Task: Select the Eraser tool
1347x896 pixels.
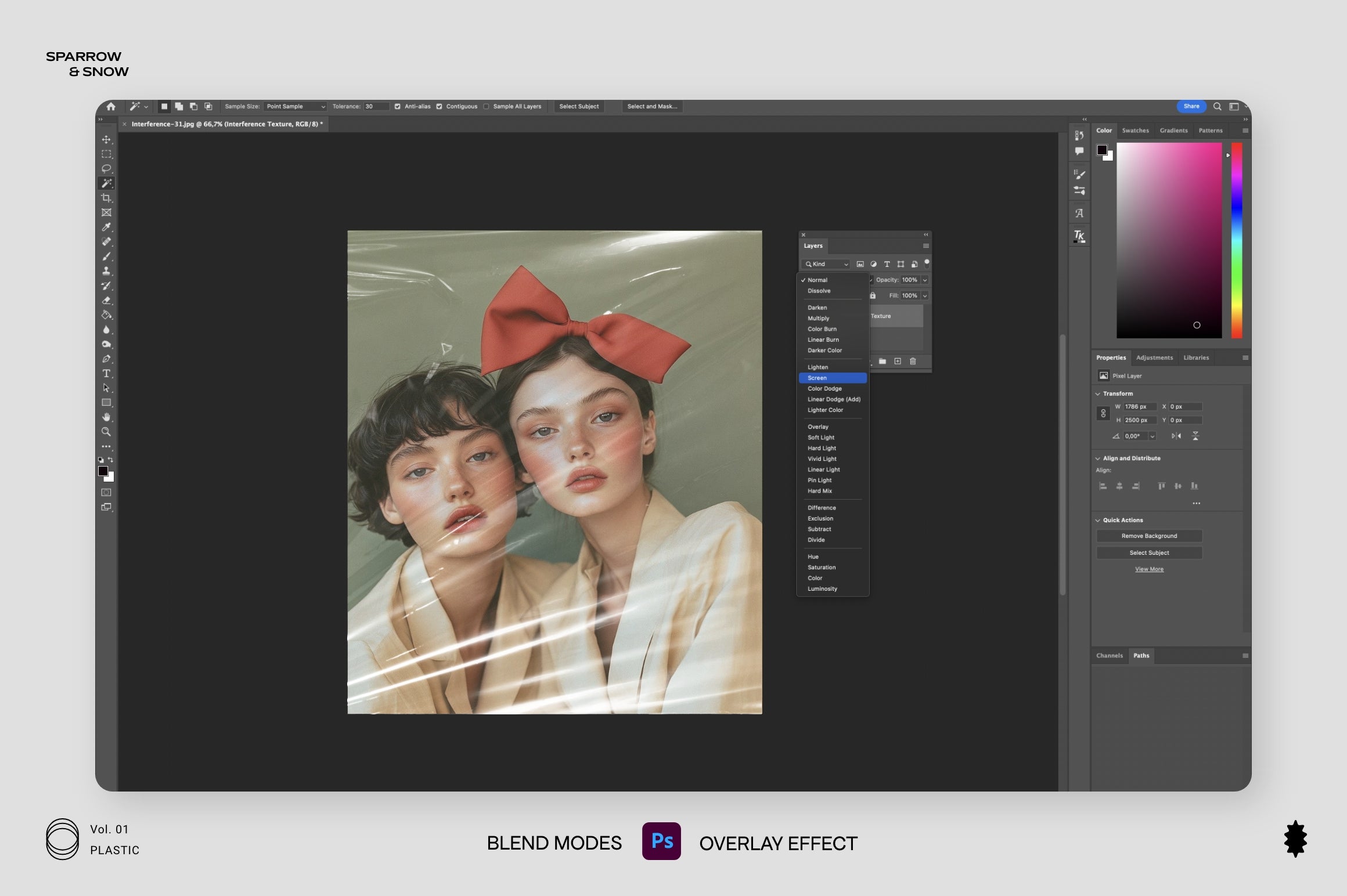Action: coord(106,300)
